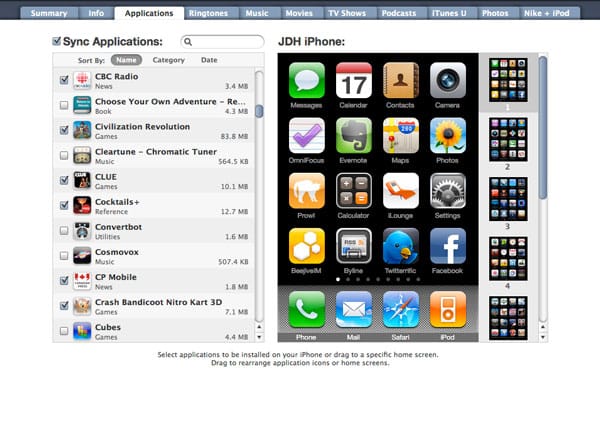Select home screen thumbnail 4
The height and width of the screenshot is (422, 600).
pos(508,259)
